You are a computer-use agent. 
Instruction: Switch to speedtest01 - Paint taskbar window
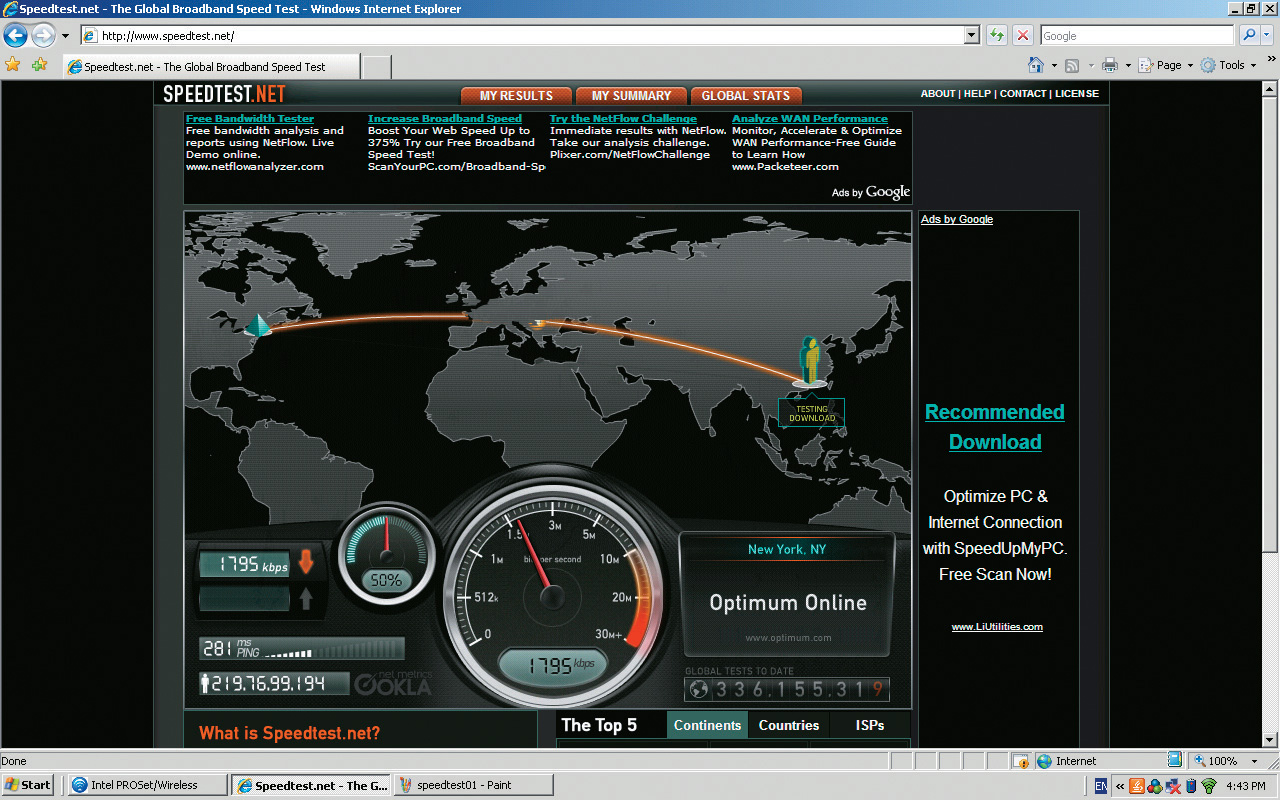473,785
